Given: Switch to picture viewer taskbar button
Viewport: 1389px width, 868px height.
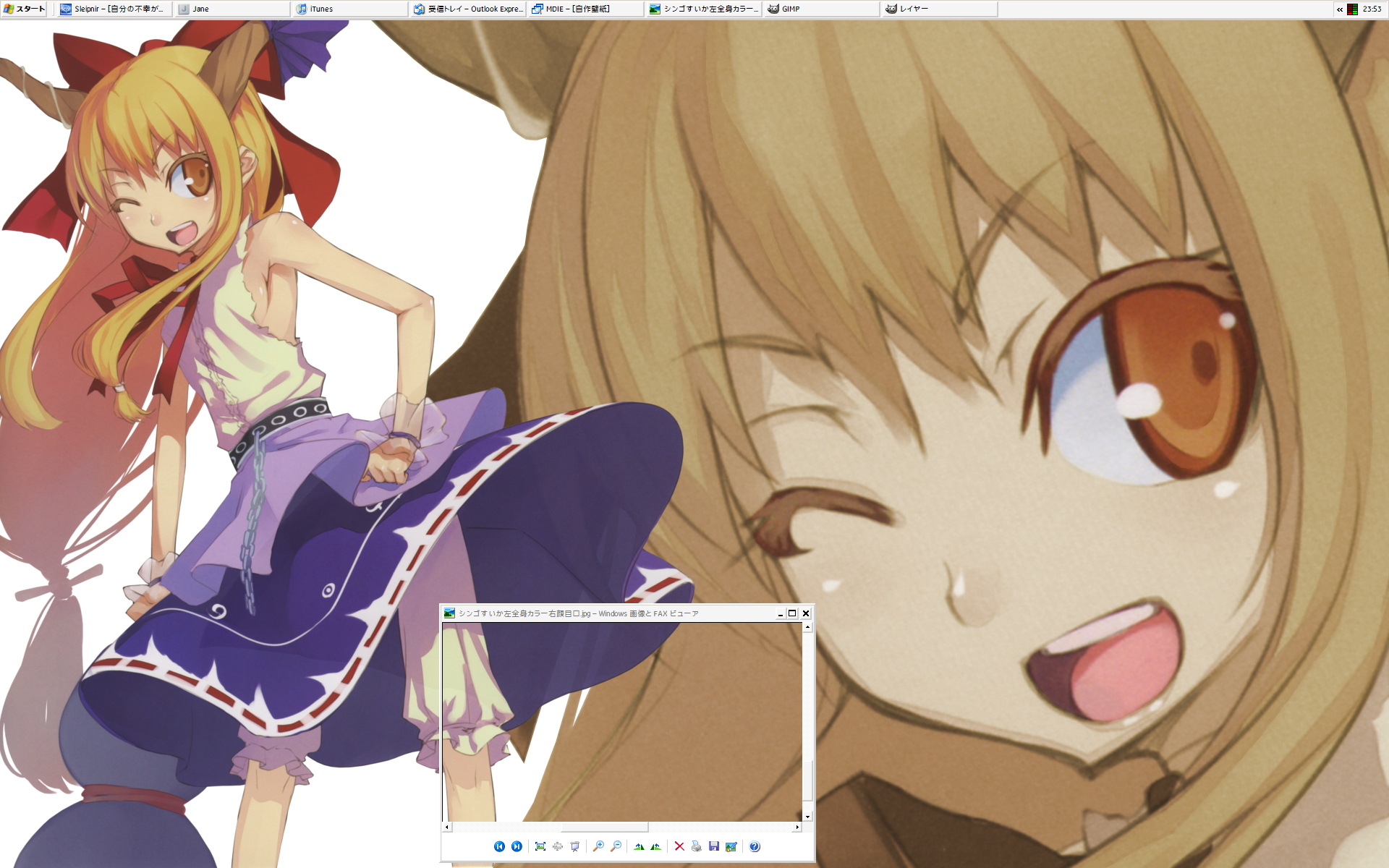Looking at the screenshot, I should point(704,9).
